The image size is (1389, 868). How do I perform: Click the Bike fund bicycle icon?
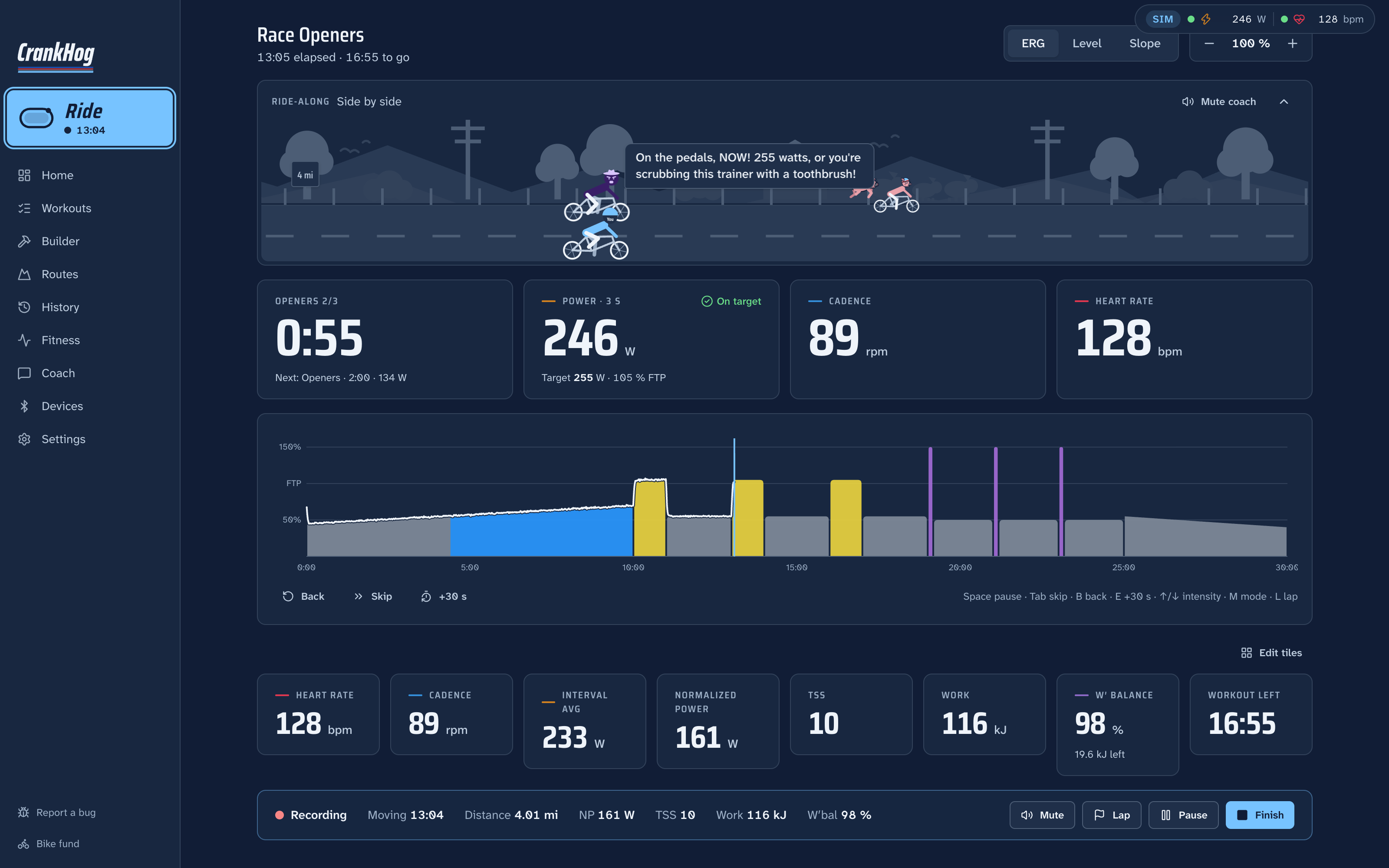pos(23,844)
